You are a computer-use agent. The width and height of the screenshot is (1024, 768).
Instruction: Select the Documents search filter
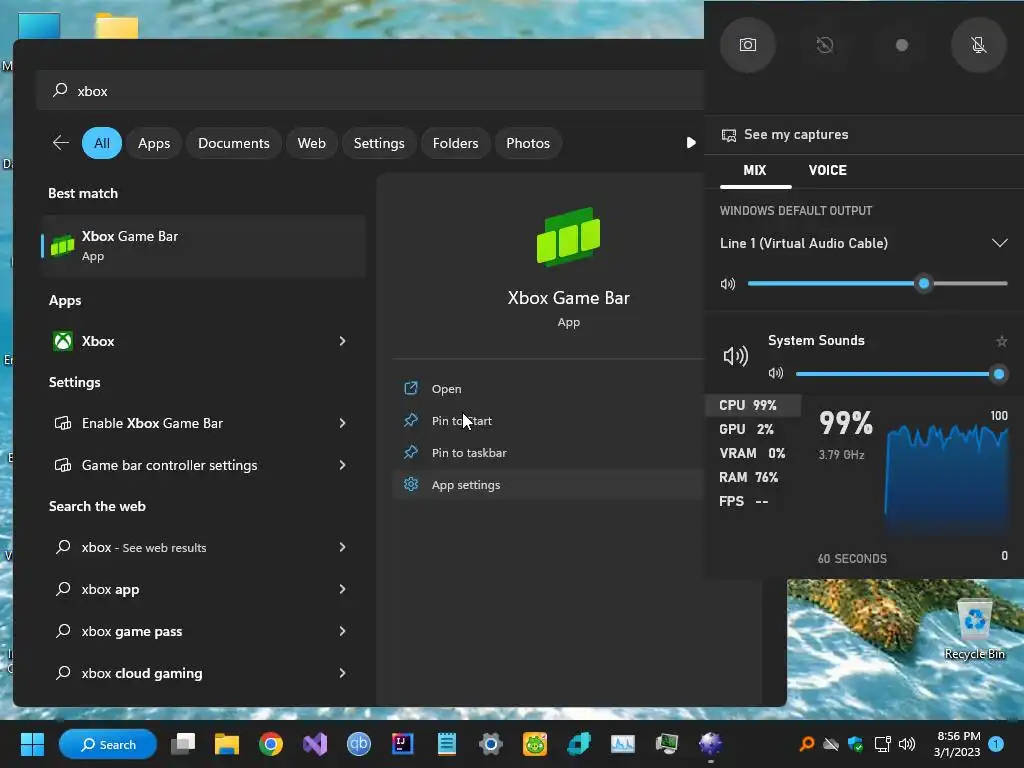234,143
